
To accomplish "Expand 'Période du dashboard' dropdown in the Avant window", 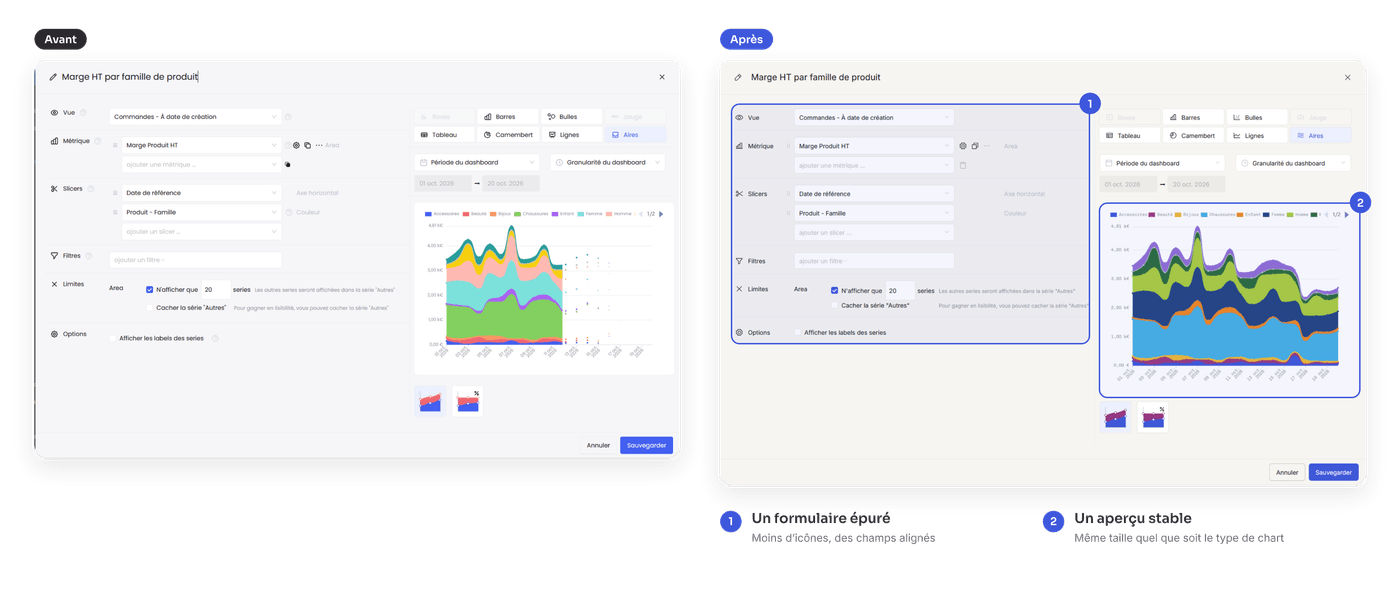I will (478, 162).
